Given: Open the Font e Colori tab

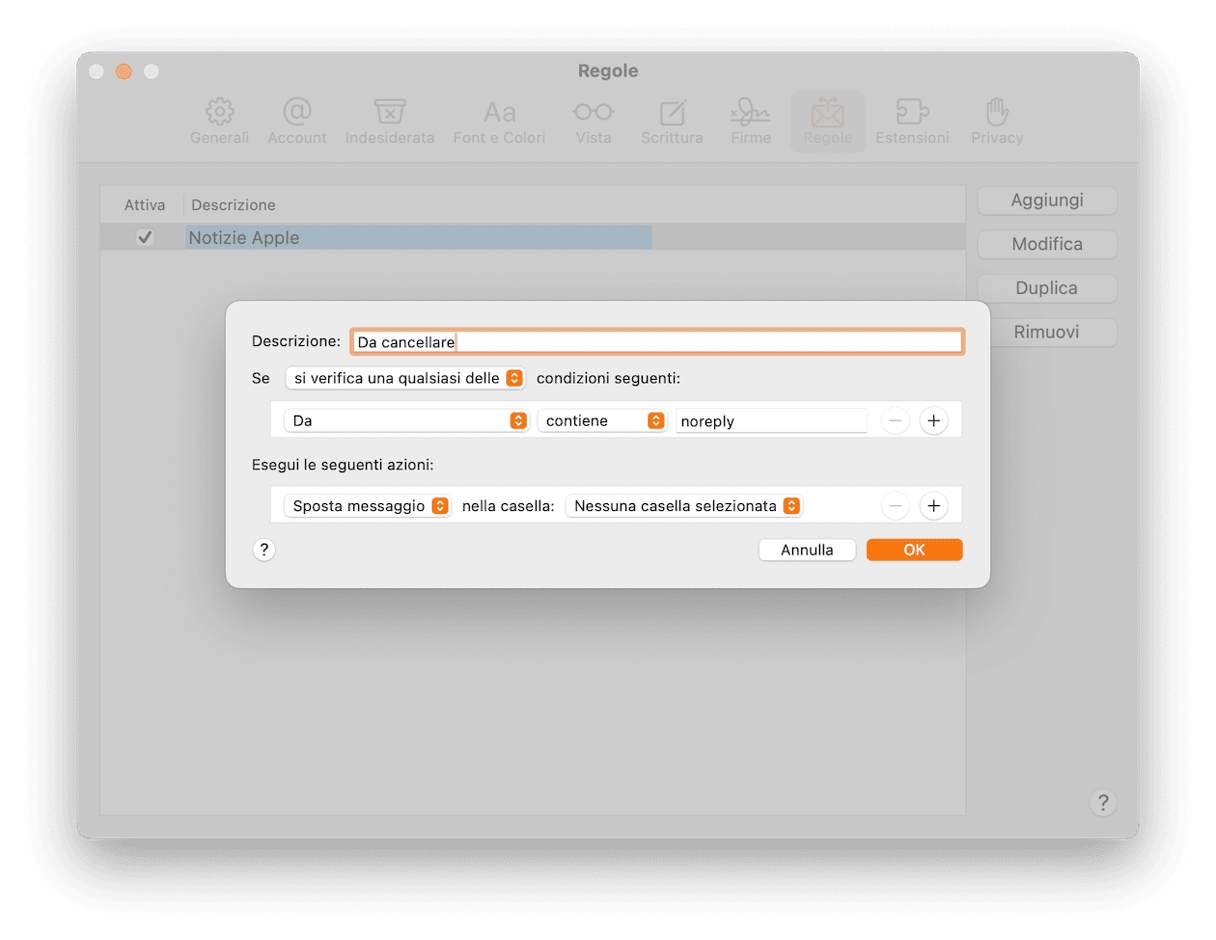Looking at the screenshot, I should click(x=499, y=122).
